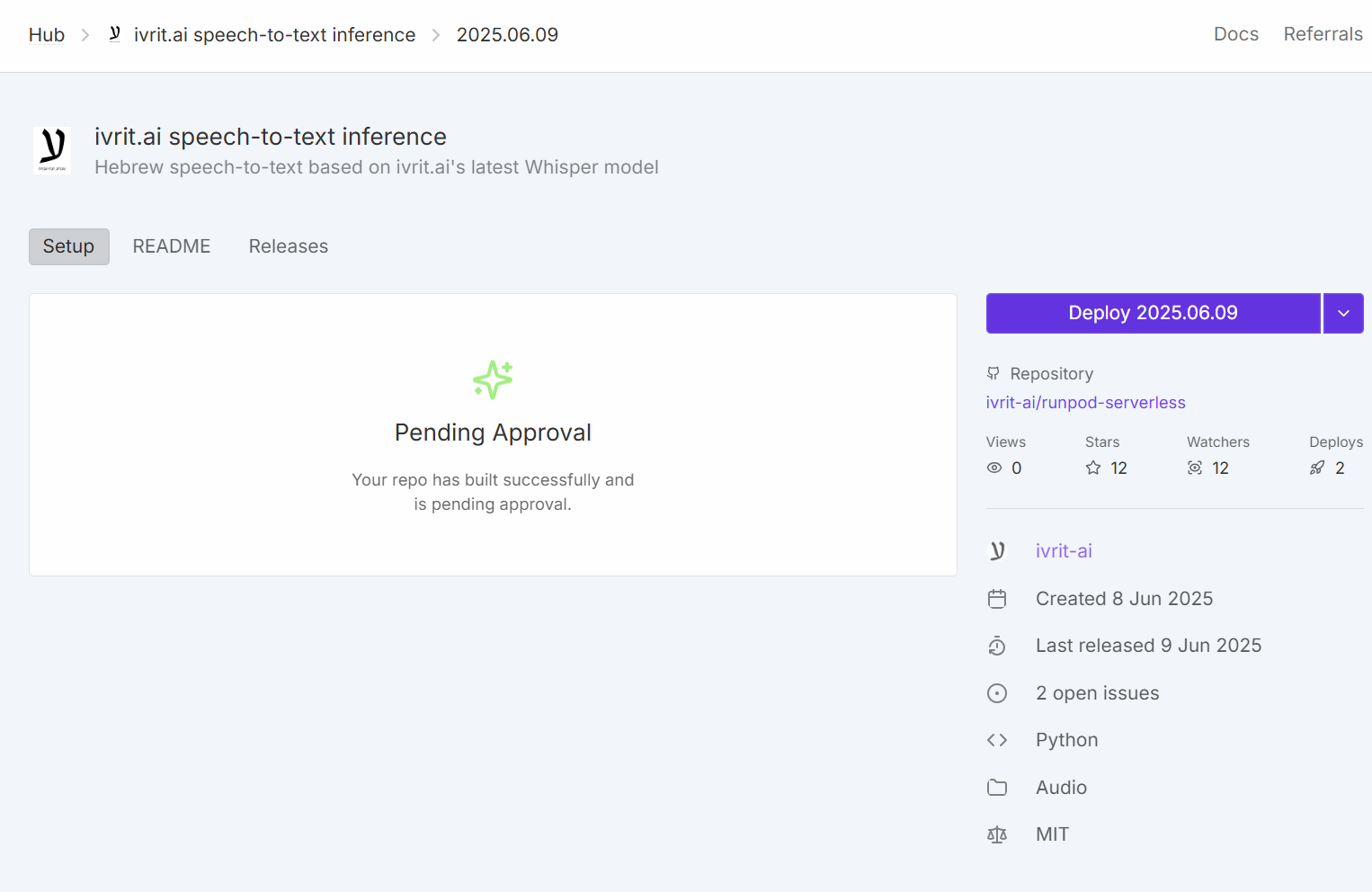Click the Watchers icon
The width and height of the screenshot is (1372, 892).
point(1195,468)
